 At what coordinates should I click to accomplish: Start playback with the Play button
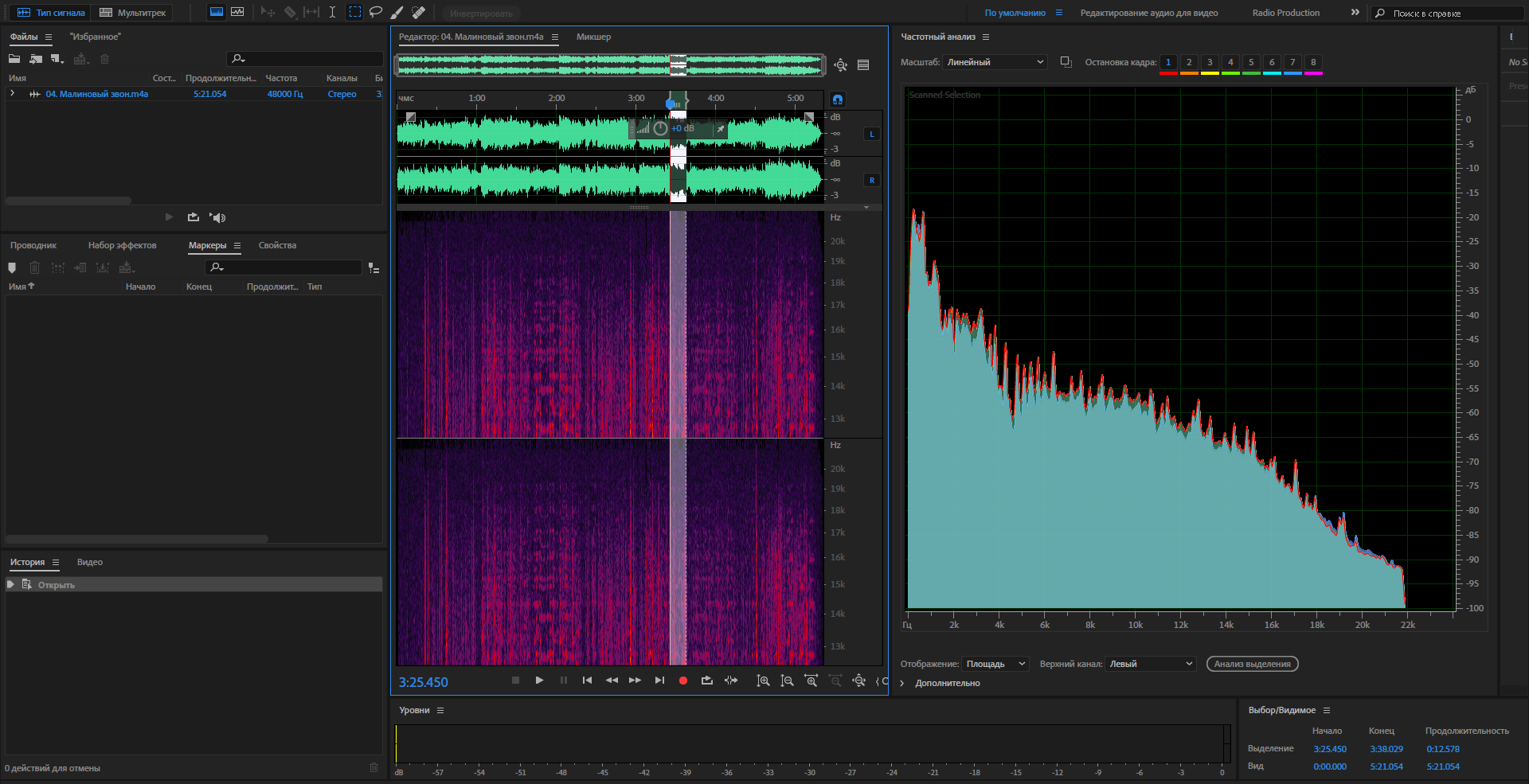pyautogui.click(x=539, y=681)
